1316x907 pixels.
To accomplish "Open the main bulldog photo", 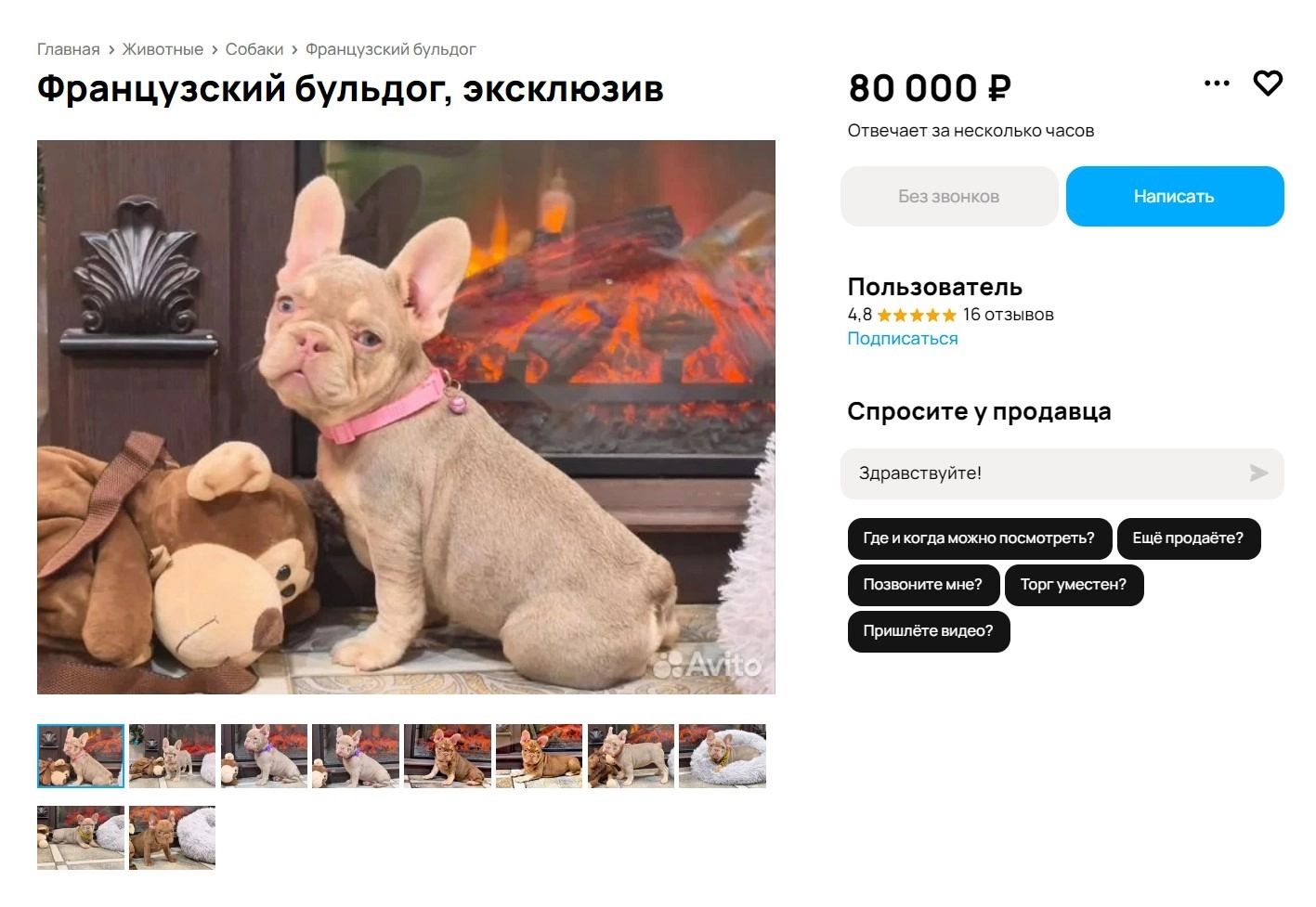I will (406, 417).
